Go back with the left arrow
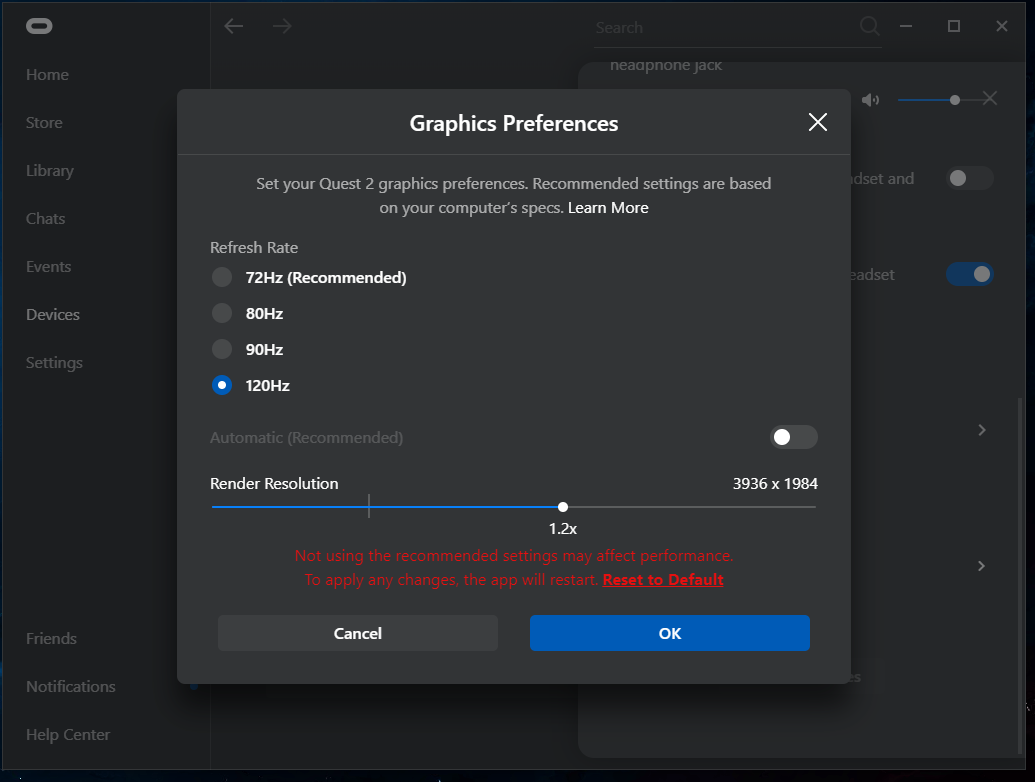The width and height of the screenshot is (1035, 782). tap(234, 26)
